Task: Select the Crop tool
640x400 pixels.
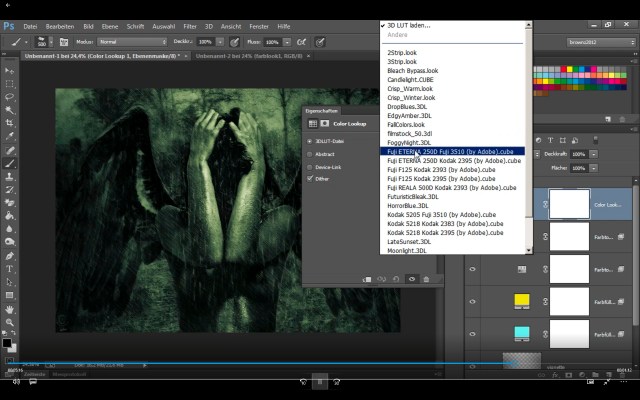Action: [9, 123]
